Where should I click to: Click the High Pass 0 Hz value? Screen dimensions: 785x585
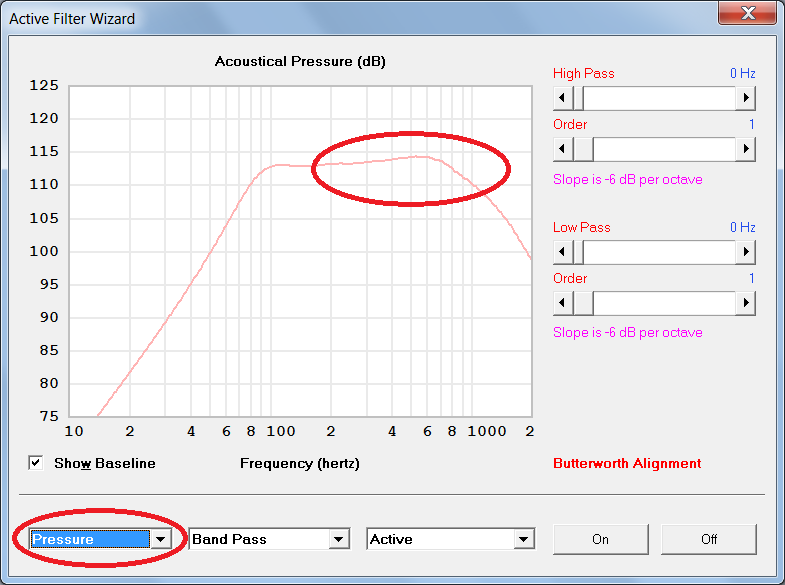(742, 74)
